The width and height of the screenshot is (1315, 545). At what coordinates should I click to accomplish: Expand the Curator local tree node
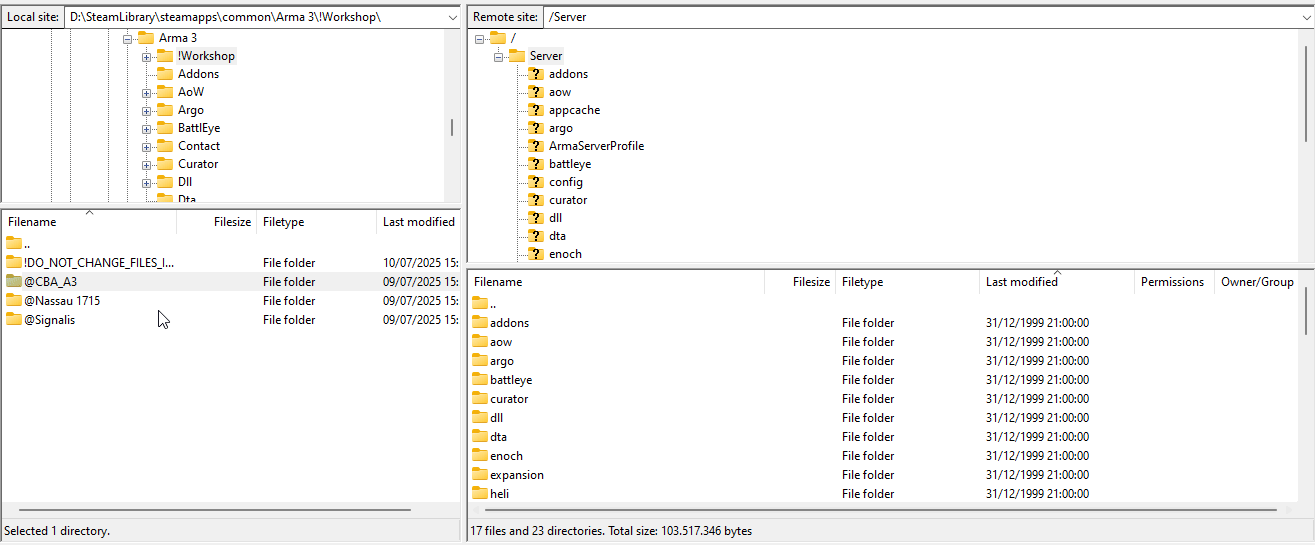(146, 164)
